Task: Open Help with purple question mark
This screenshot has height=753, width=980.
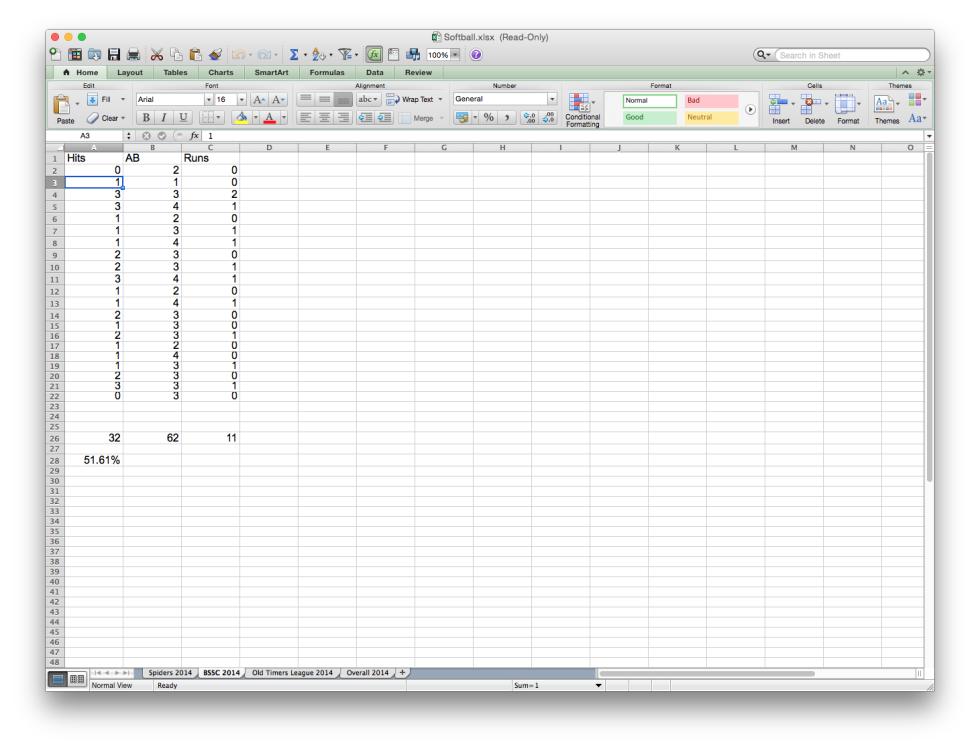Action: pos(476,55)
